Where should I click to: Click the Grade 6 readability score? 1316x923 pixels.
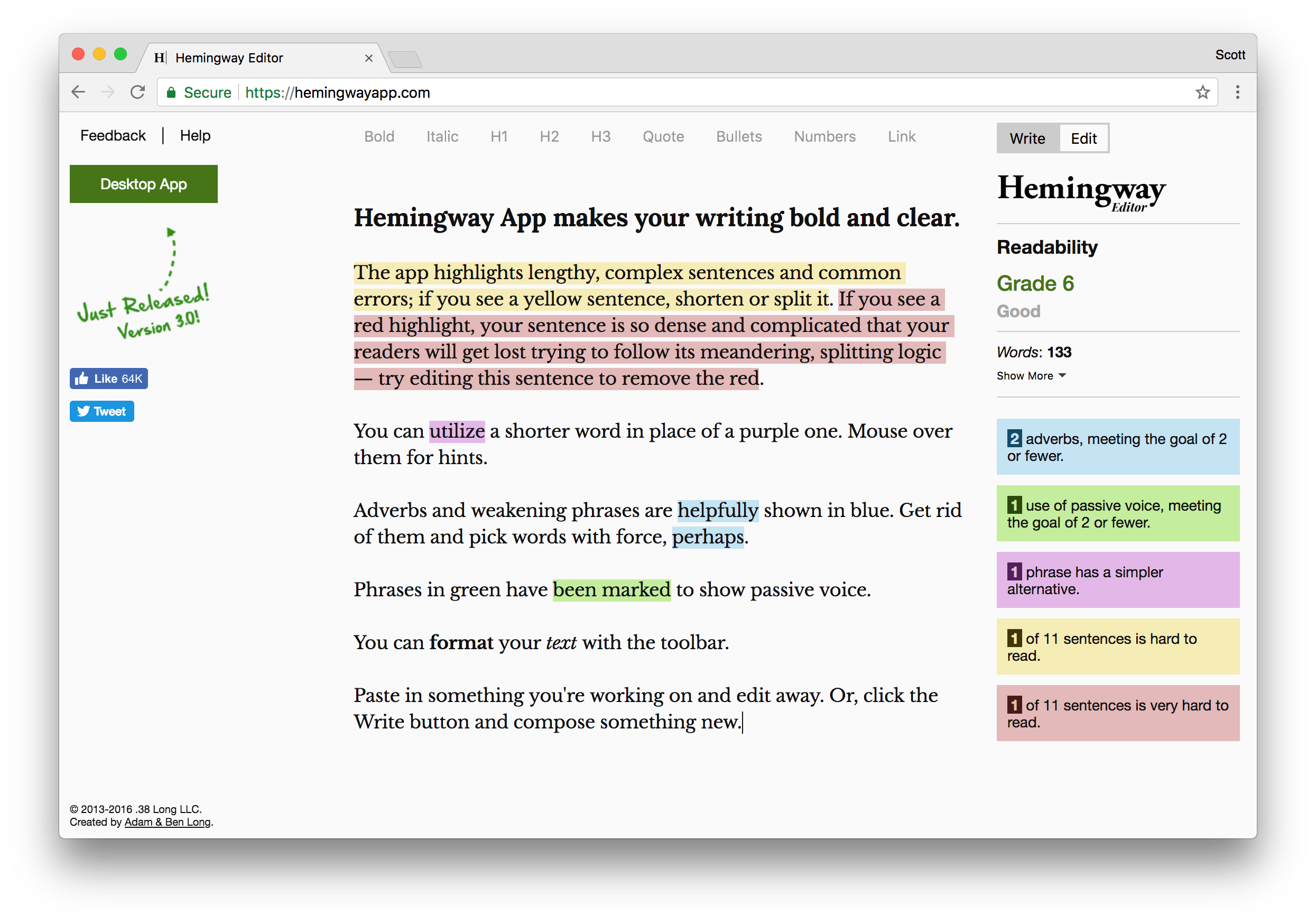pos(1035,283)
